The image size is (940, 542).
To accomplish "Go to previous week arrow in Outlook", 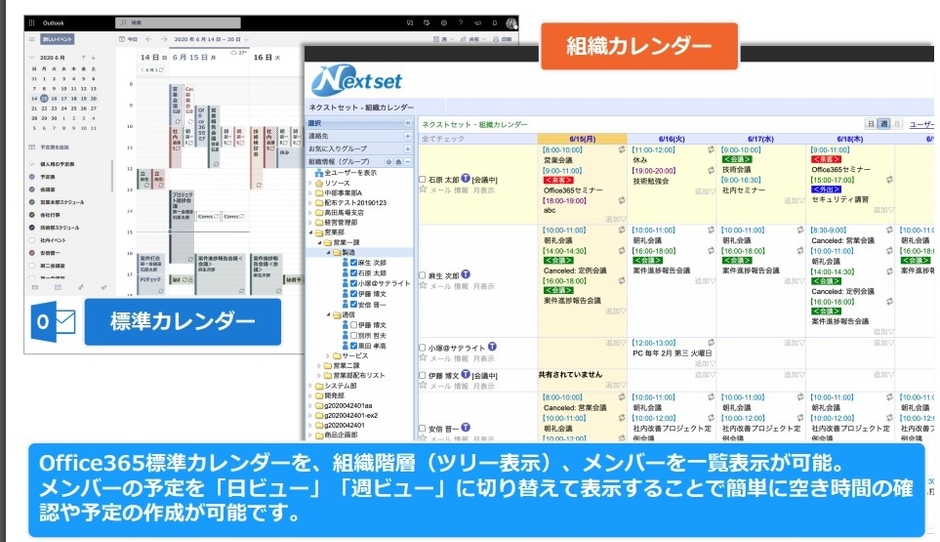I will click(x=149, y=39).
